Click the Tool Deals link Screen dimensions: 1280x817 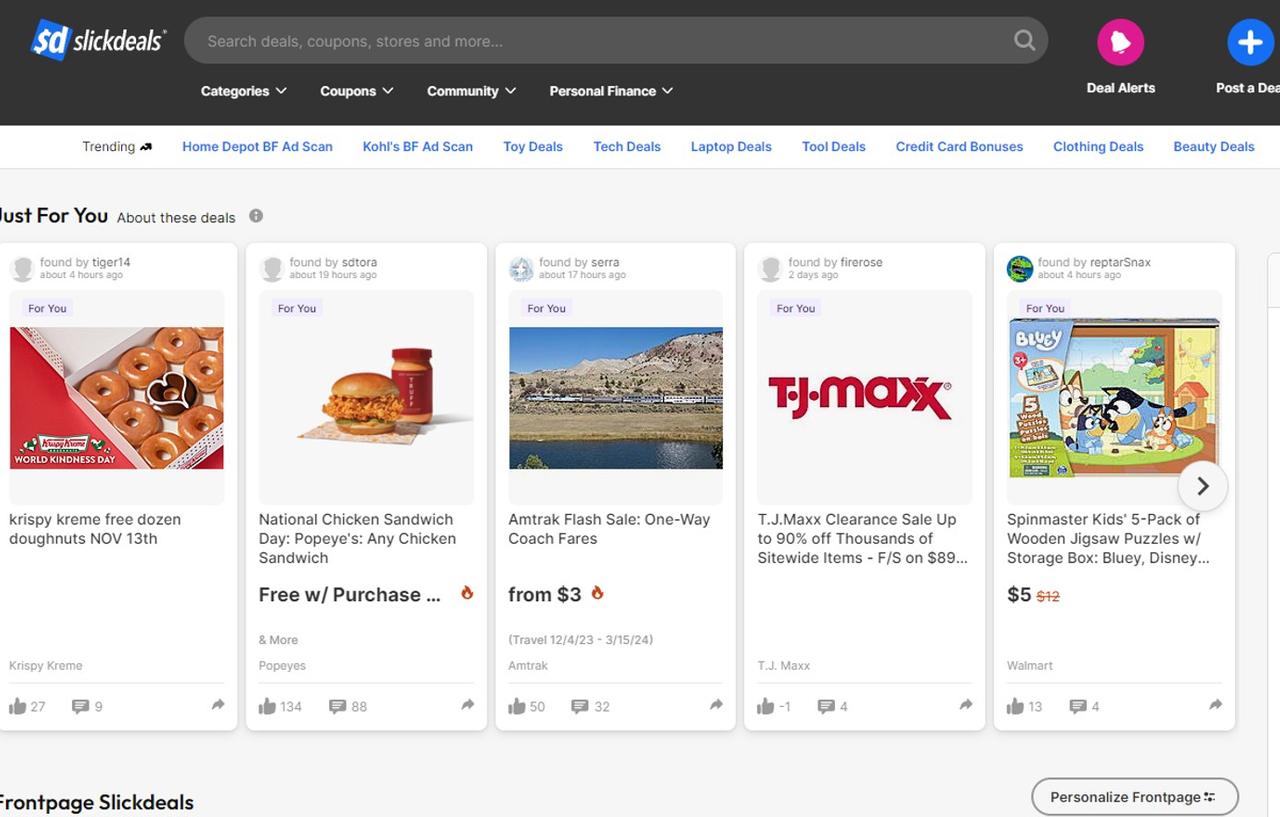coord(834,146)
